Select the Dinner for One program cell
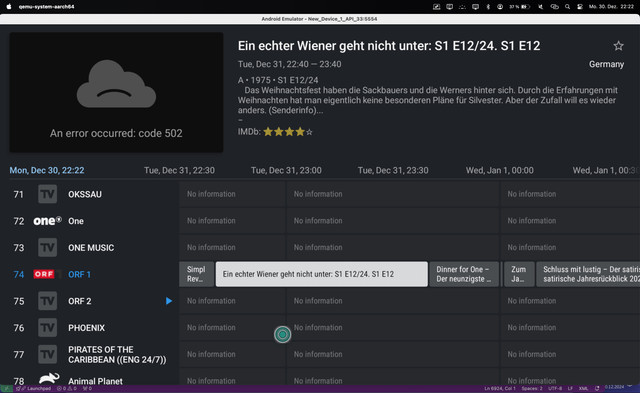This screenshot has width=640, height=393. tap(464, 274)
